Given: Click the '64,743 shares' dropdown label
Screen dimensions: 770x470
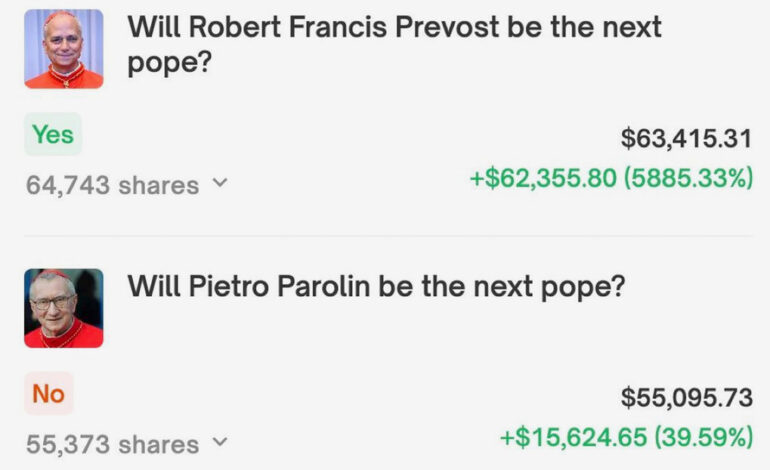Looking at the screenshot, I should click(112, 185).
